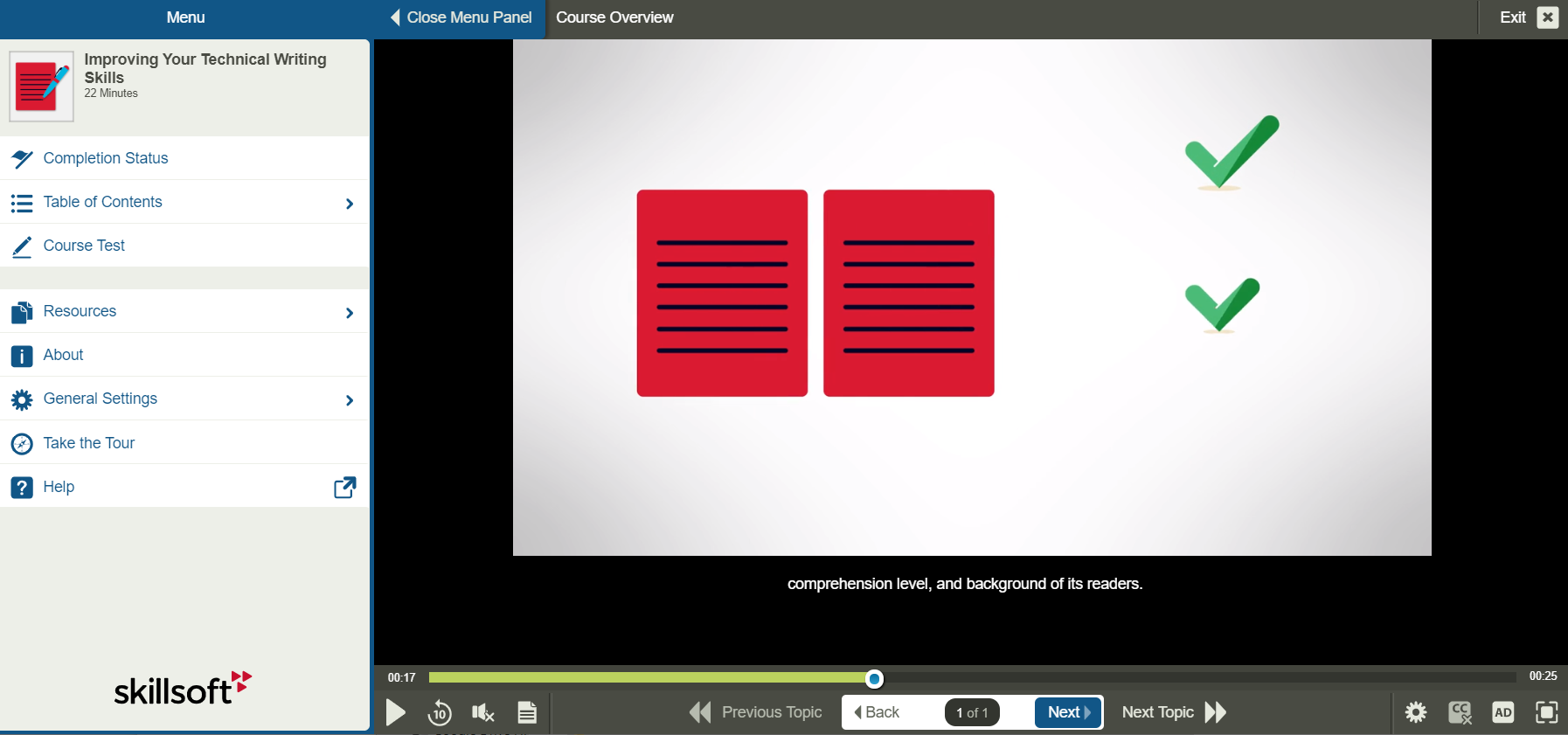Select Course Test menu item
1568x735 pixels.
pyautogui.click(x=84, y=246)
